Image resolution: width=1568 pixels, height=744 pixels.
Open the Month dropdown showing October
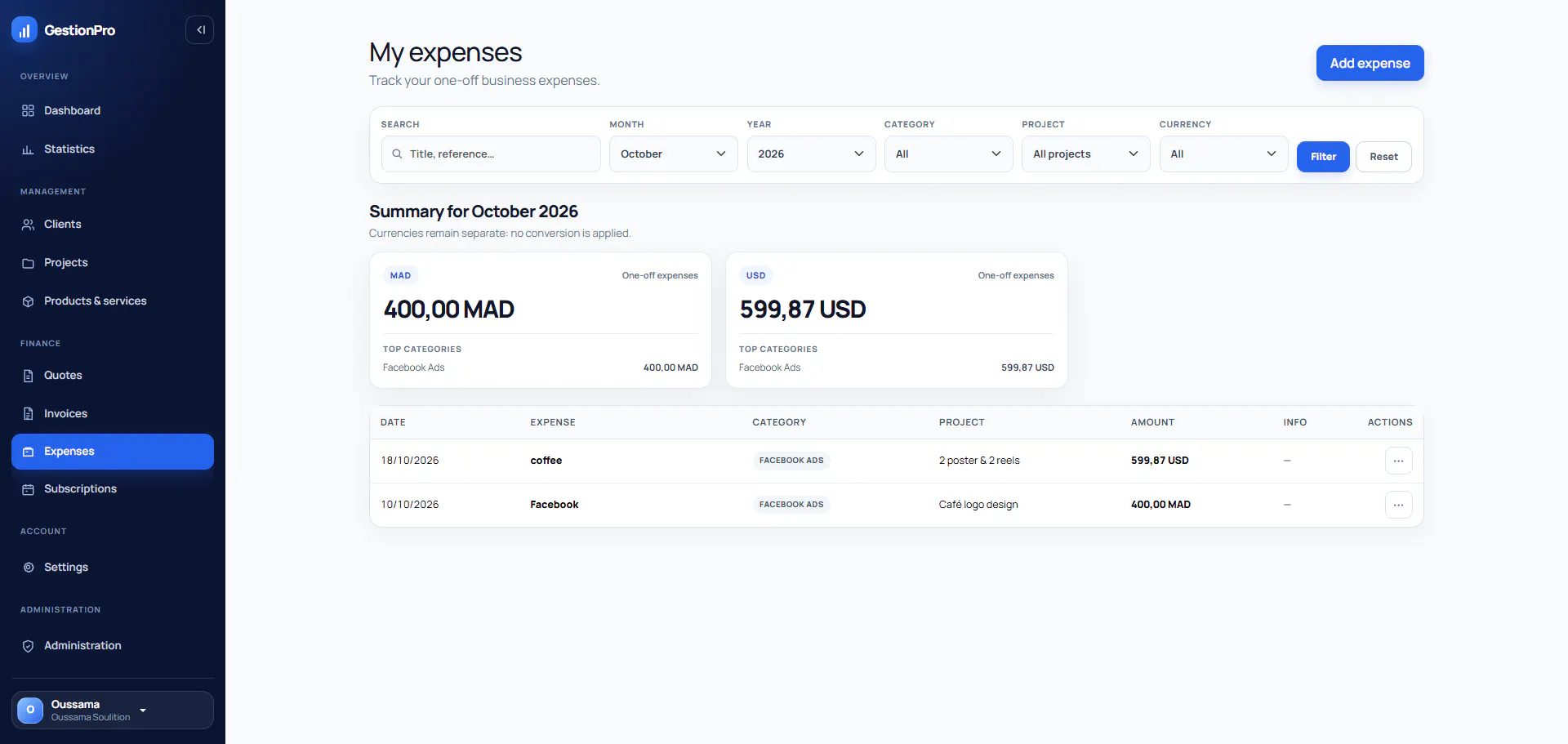[674, 154]
